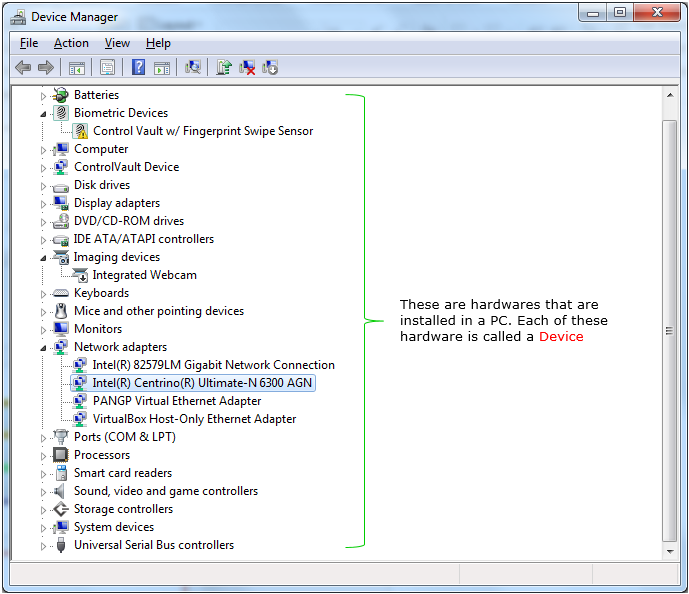Screen dimensions: 689x594
Task: Open the File menu
Action: 29,43
